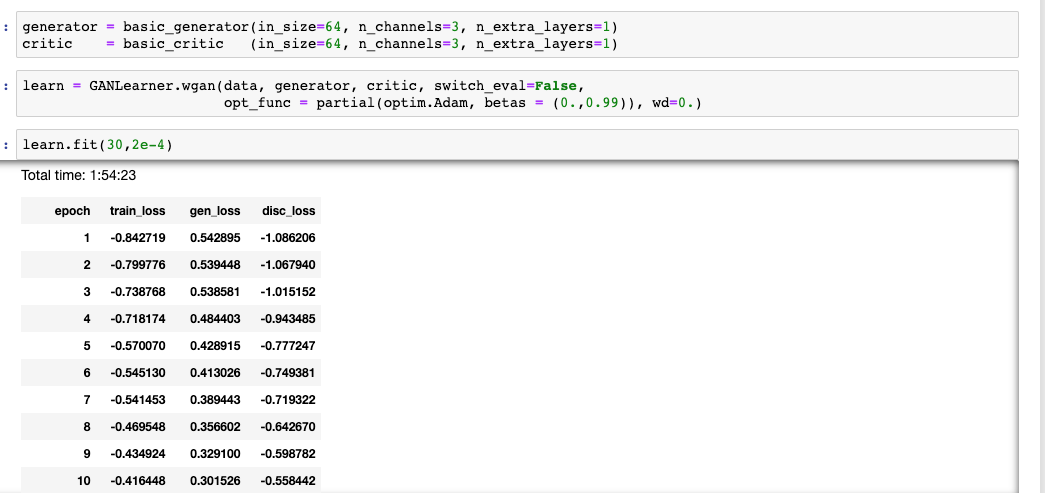This screenshot has width=1045, height=493.
Task: Select disc_loss value -0.777247
Action: [x=288, y=346]
